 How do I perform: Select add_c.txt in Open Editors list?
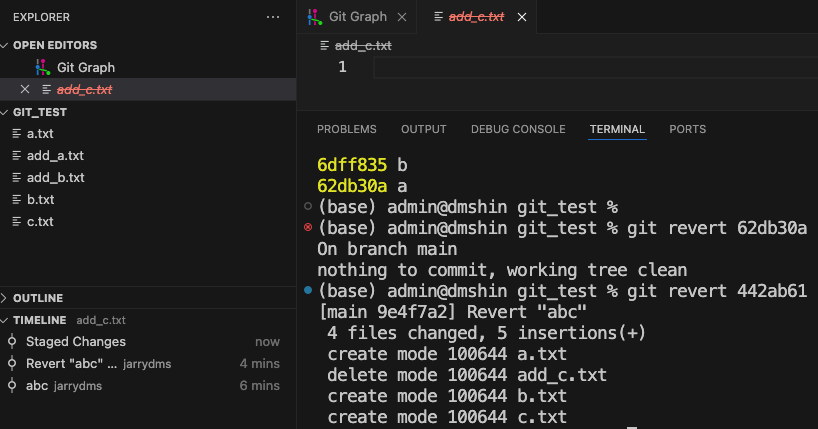click(148, 89)
